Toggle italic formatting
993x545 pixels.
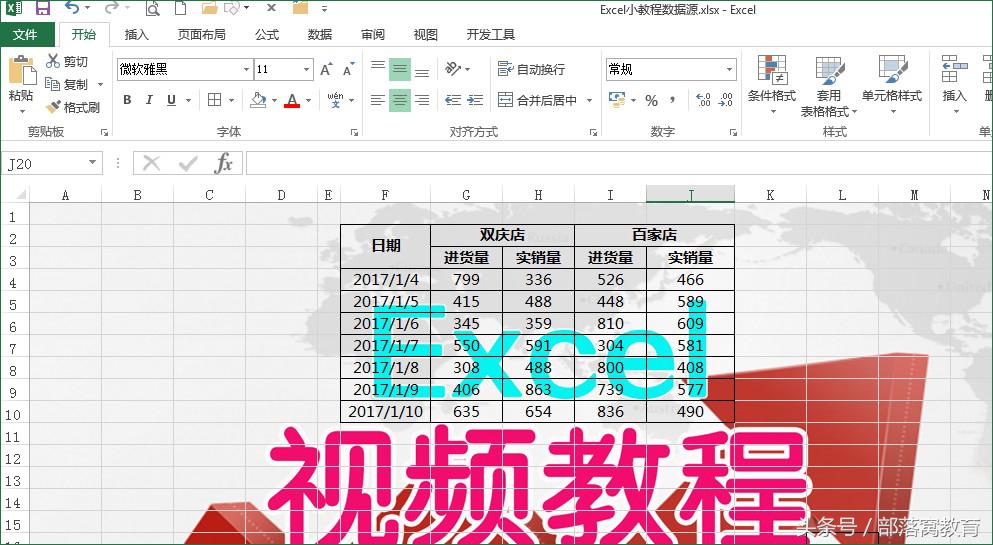(149, 100)
